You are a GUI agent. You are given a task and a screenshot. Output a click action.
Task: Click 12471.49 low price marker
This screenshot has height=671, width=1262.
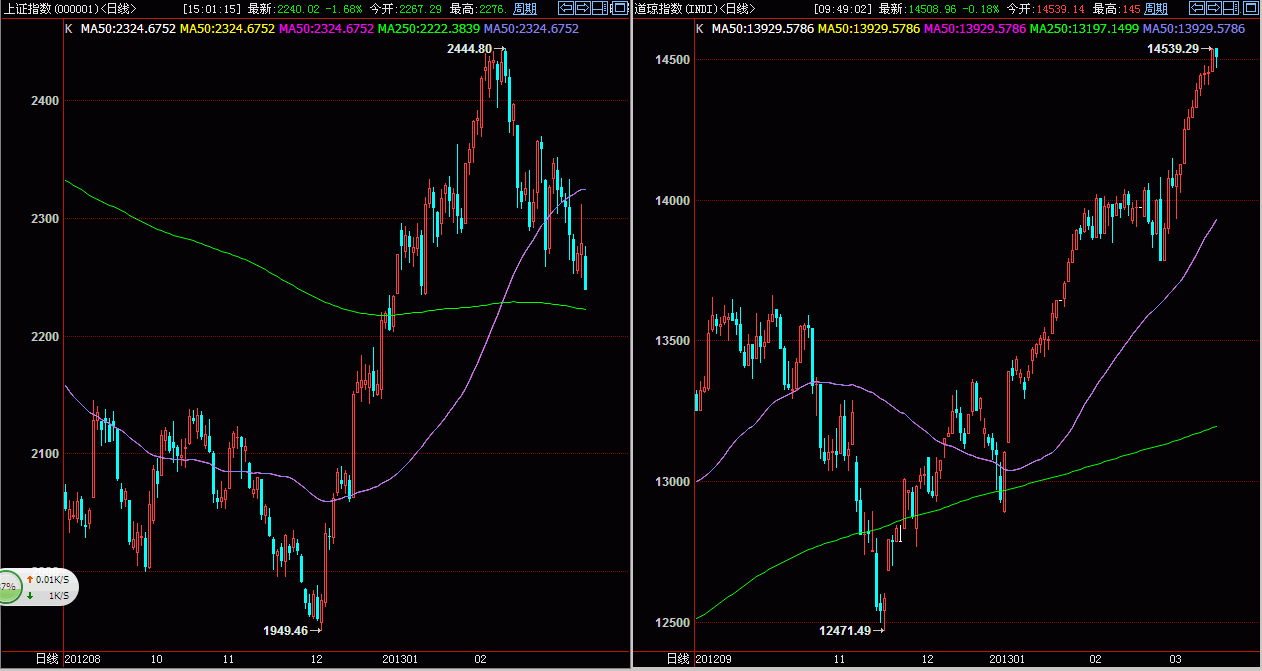845,631
